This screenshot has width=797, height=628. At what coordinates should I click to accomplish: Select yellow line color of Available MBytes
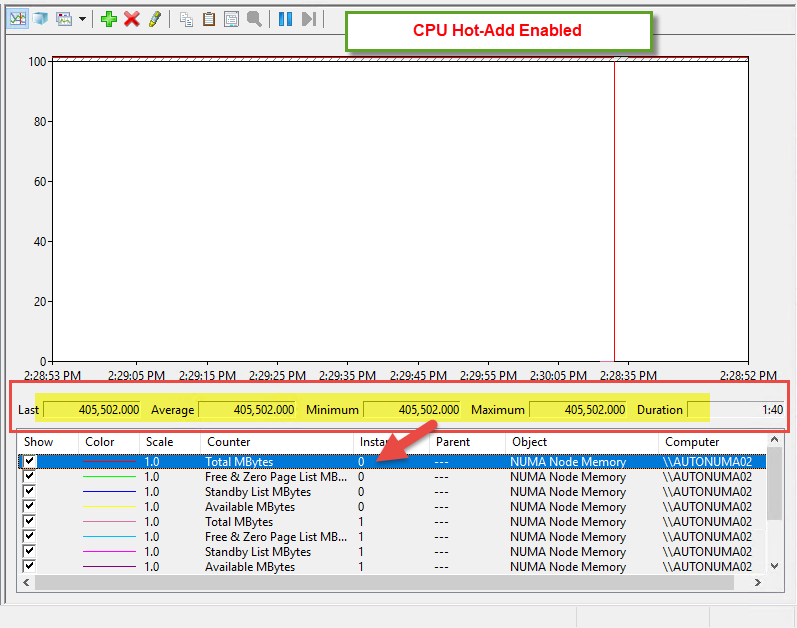[109, 507]
